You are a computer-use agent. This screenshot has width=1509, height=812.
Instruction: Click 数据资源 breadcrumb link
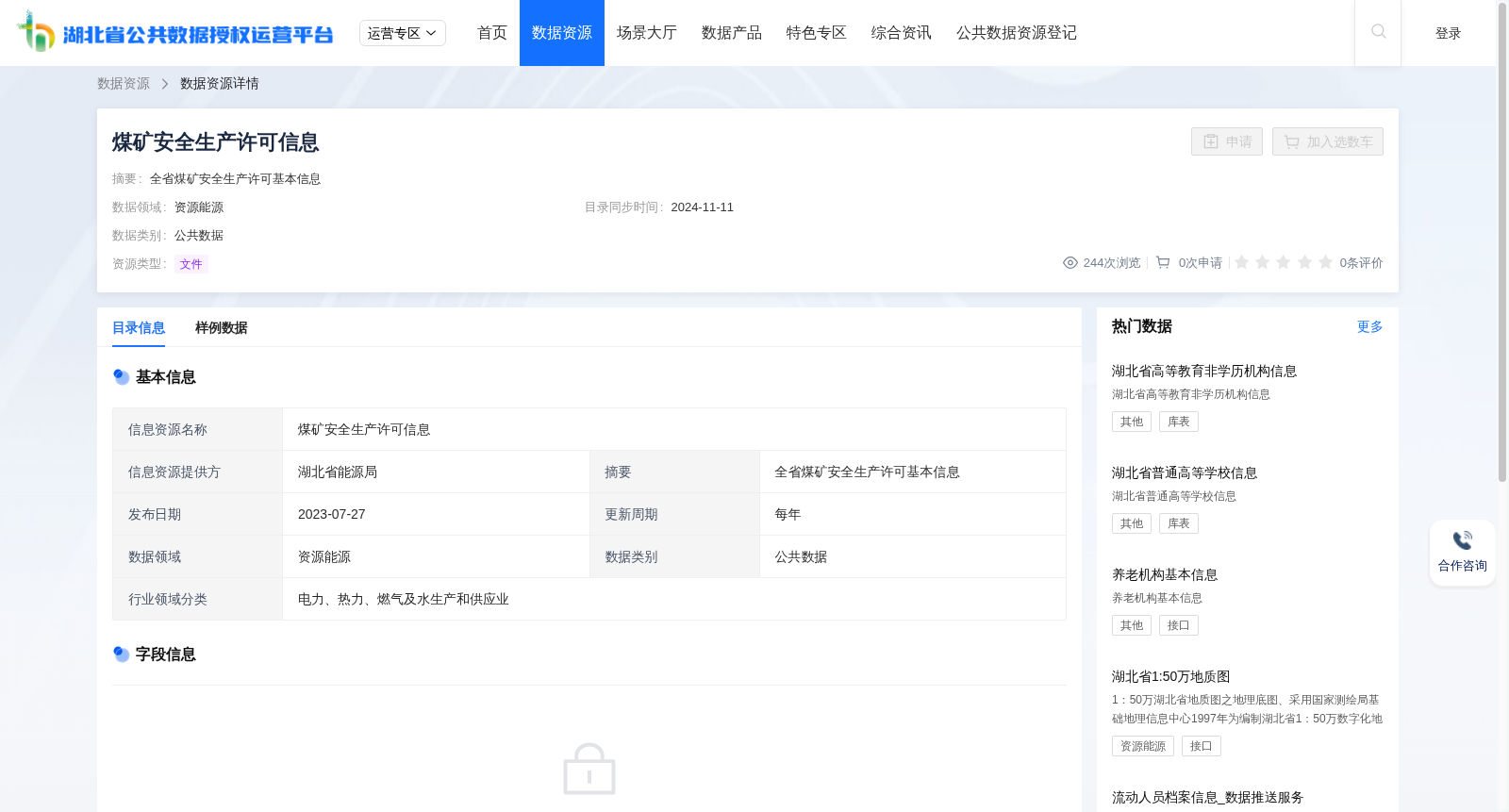124,84
